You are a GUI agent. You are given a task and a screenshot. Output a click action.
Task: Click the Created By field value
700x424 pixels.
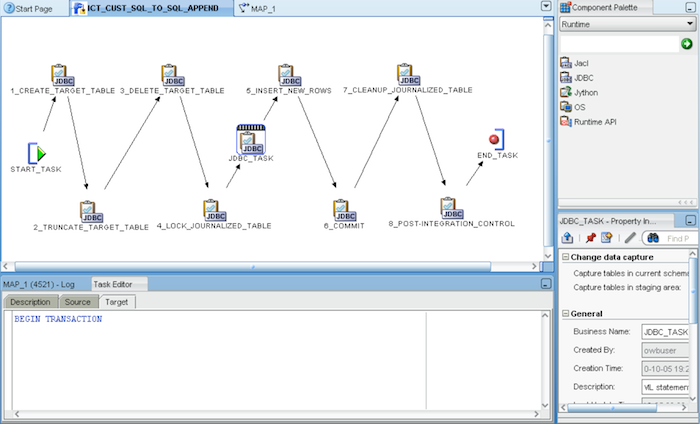coord(666,350)
